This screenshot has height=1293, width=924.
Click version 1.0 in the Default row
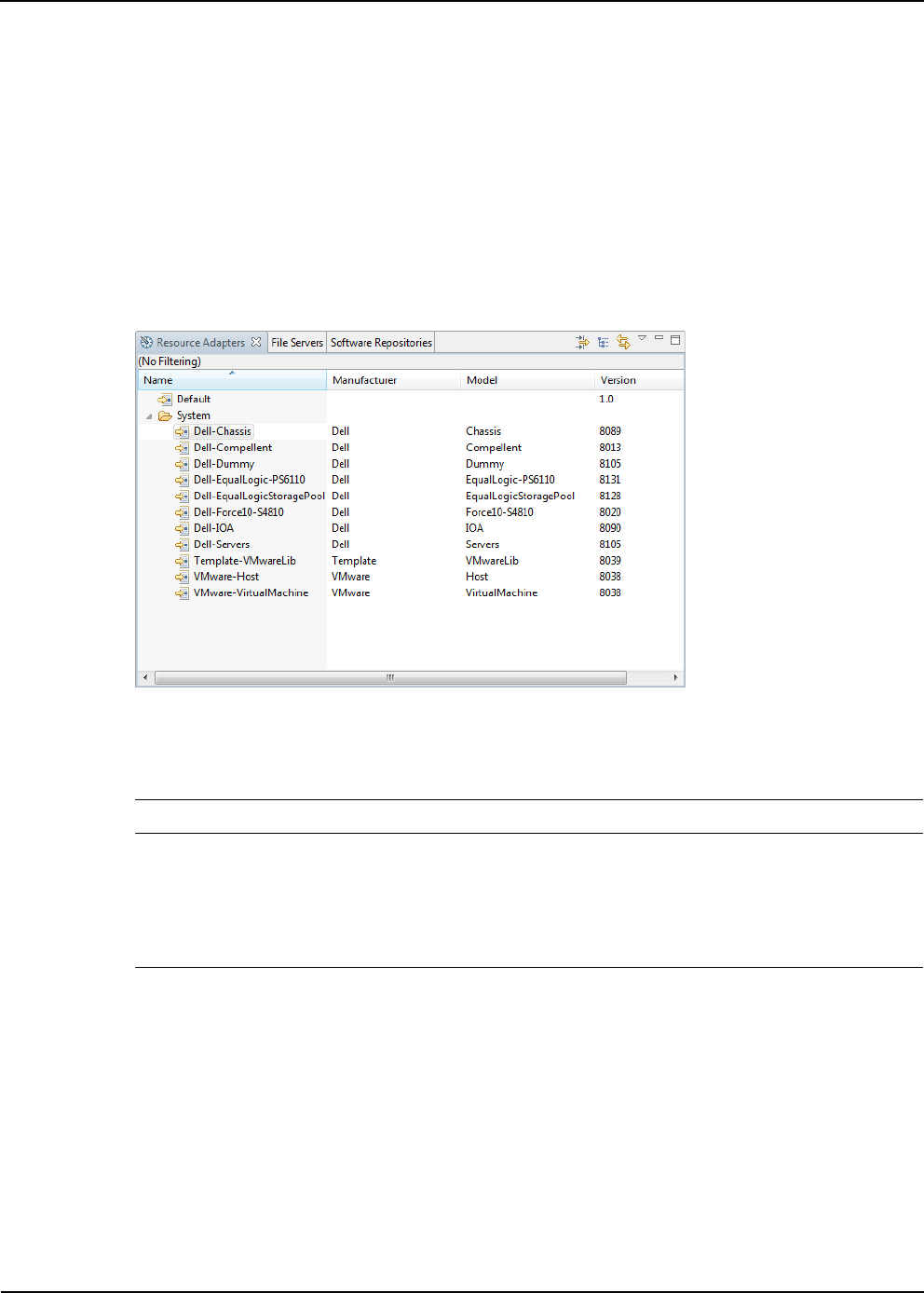606,399
